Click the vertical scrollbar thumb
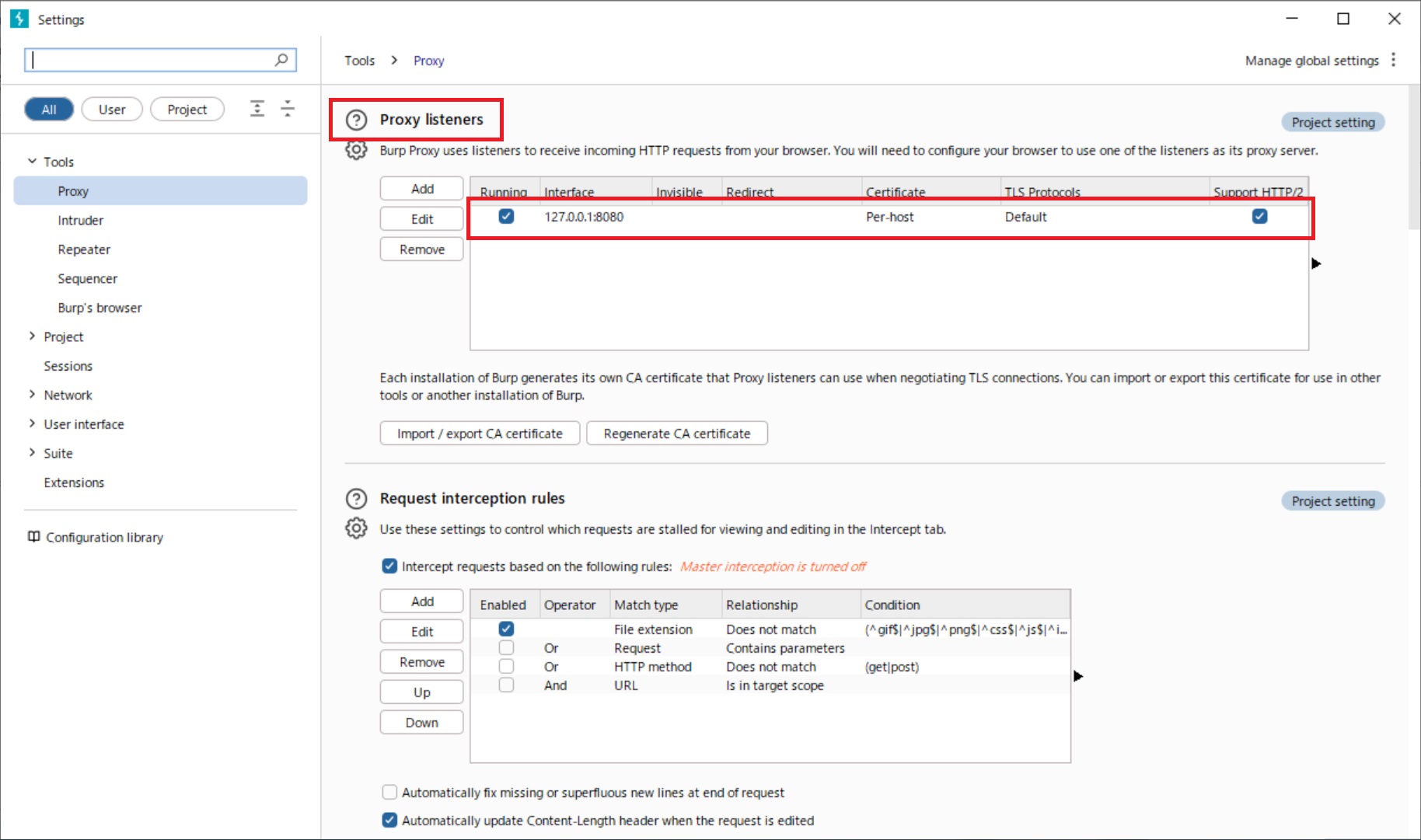 click(1414, 157)
